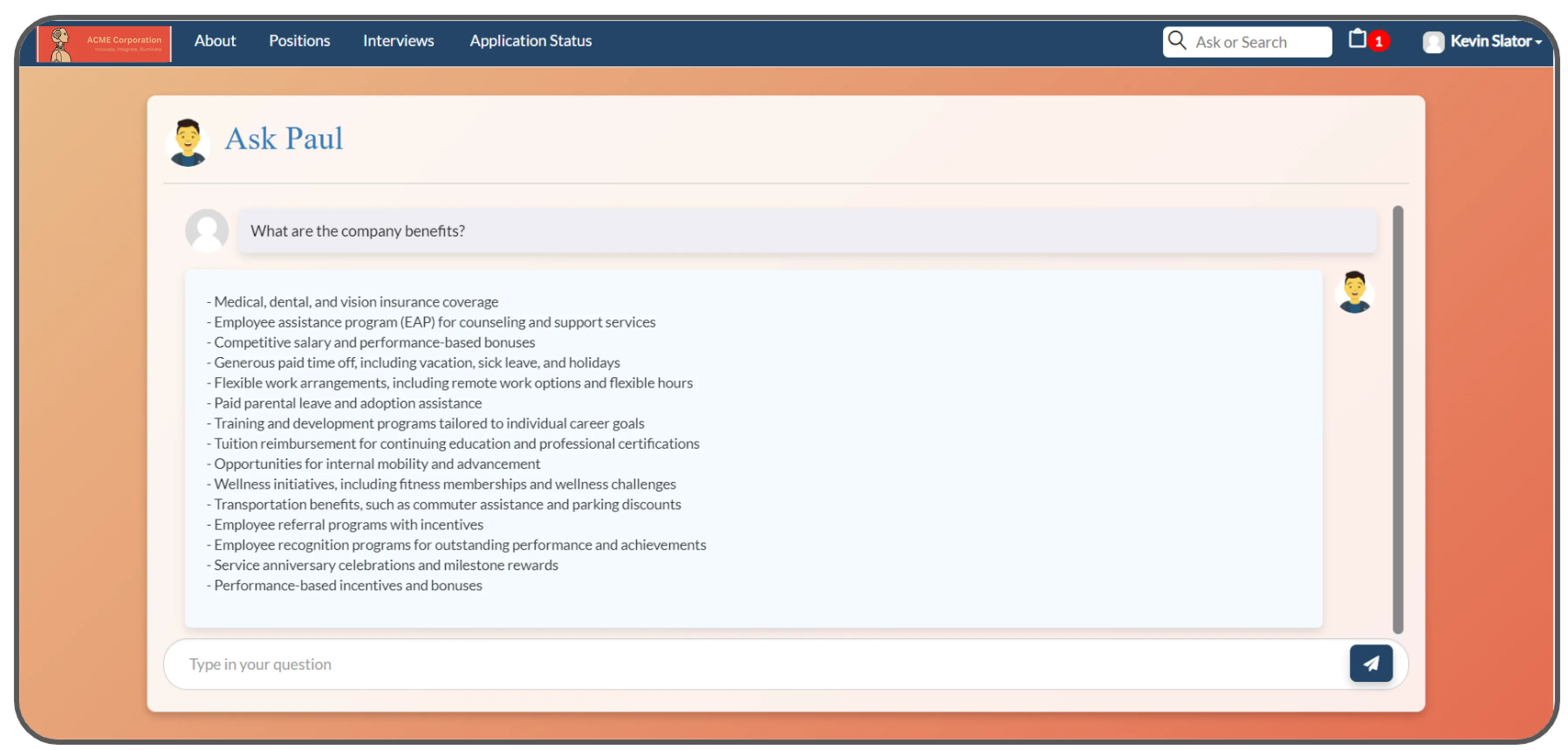
Task: Click the Ask Paul heading
Action: pyautogui.click(x=284, y=139)
